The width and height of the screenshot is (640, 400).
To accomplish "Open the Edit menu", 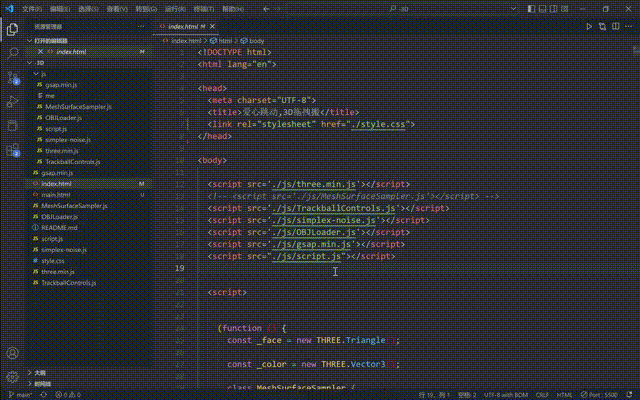I will coord(60,9).
